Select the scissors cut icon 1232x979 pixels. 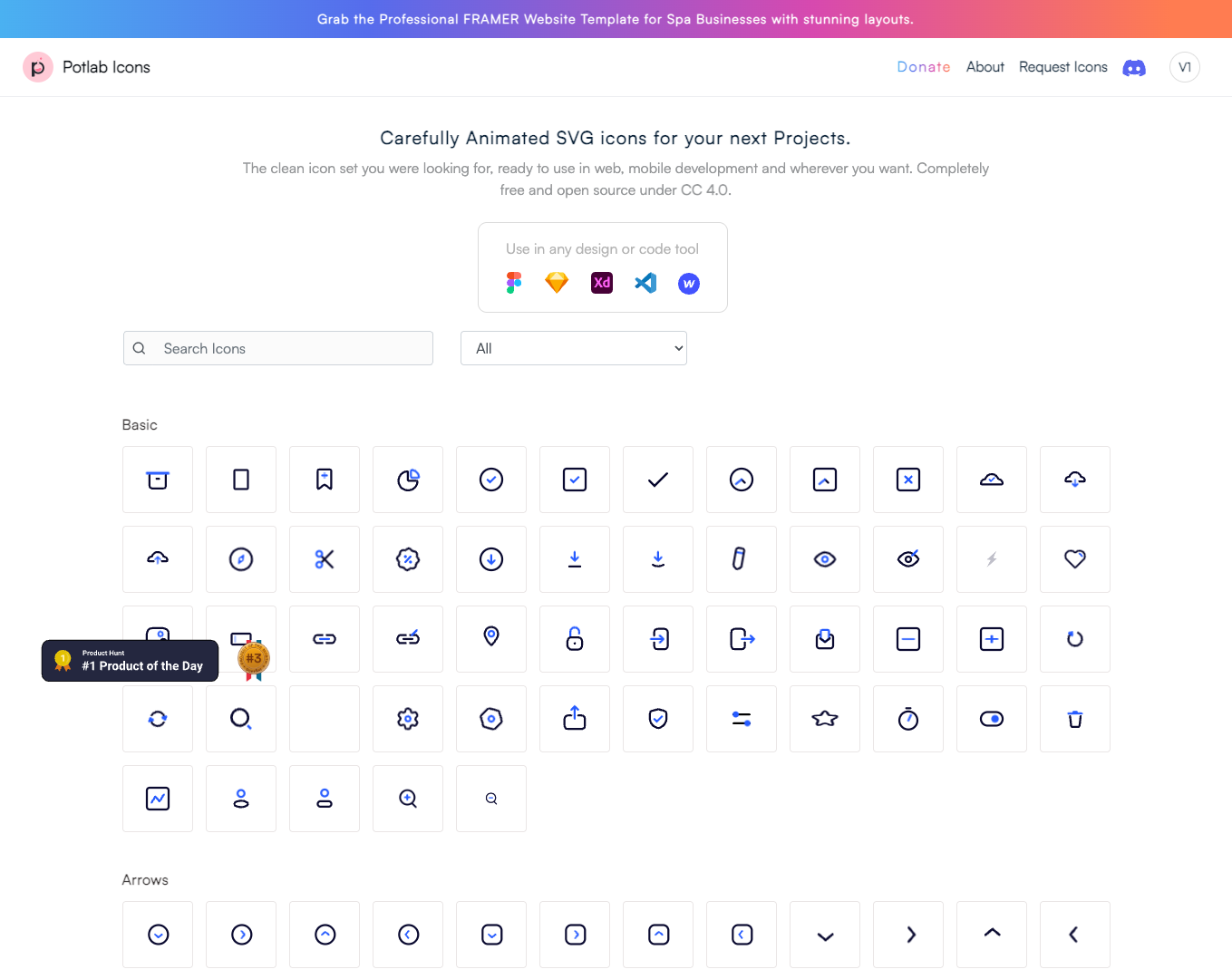324,559
